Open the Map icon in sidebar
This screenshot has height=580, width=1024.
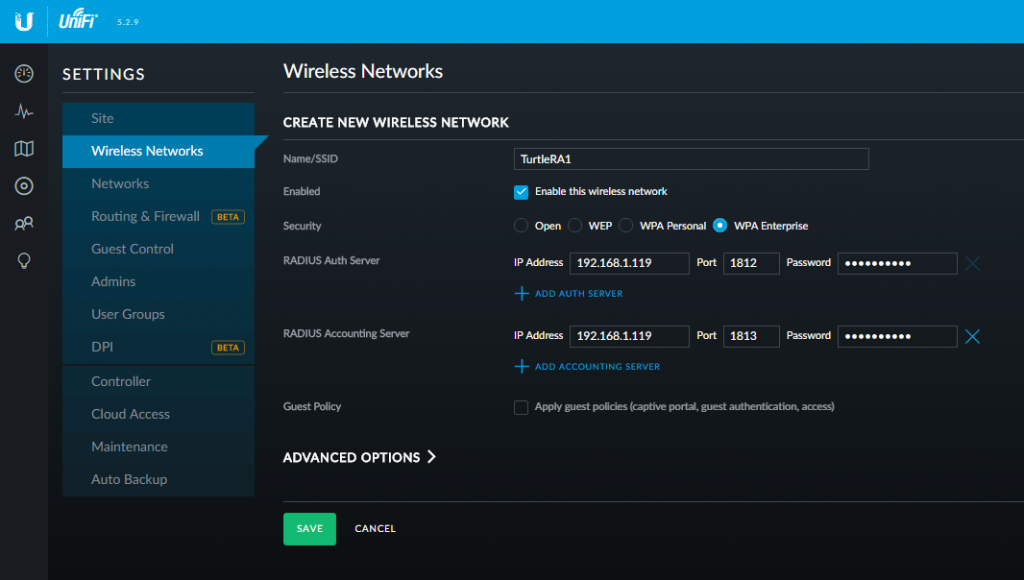23,148
